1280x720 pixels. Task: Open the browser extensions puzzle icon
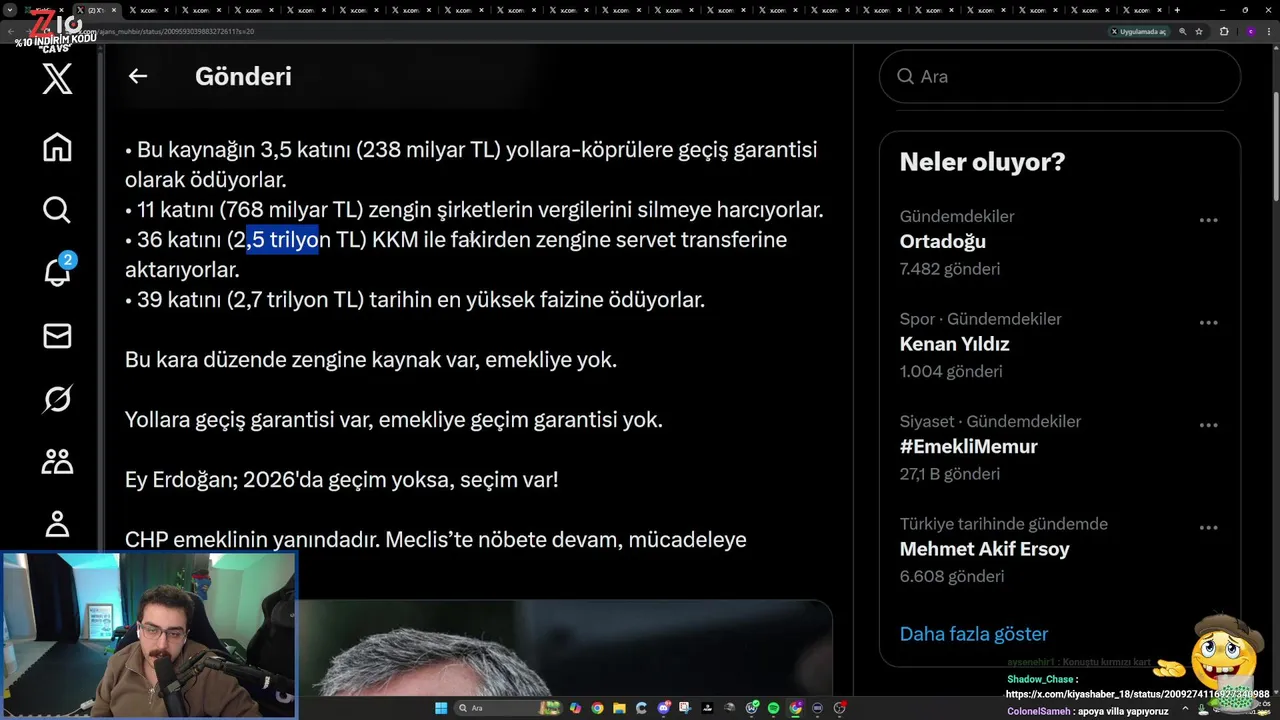(1224, 31)
